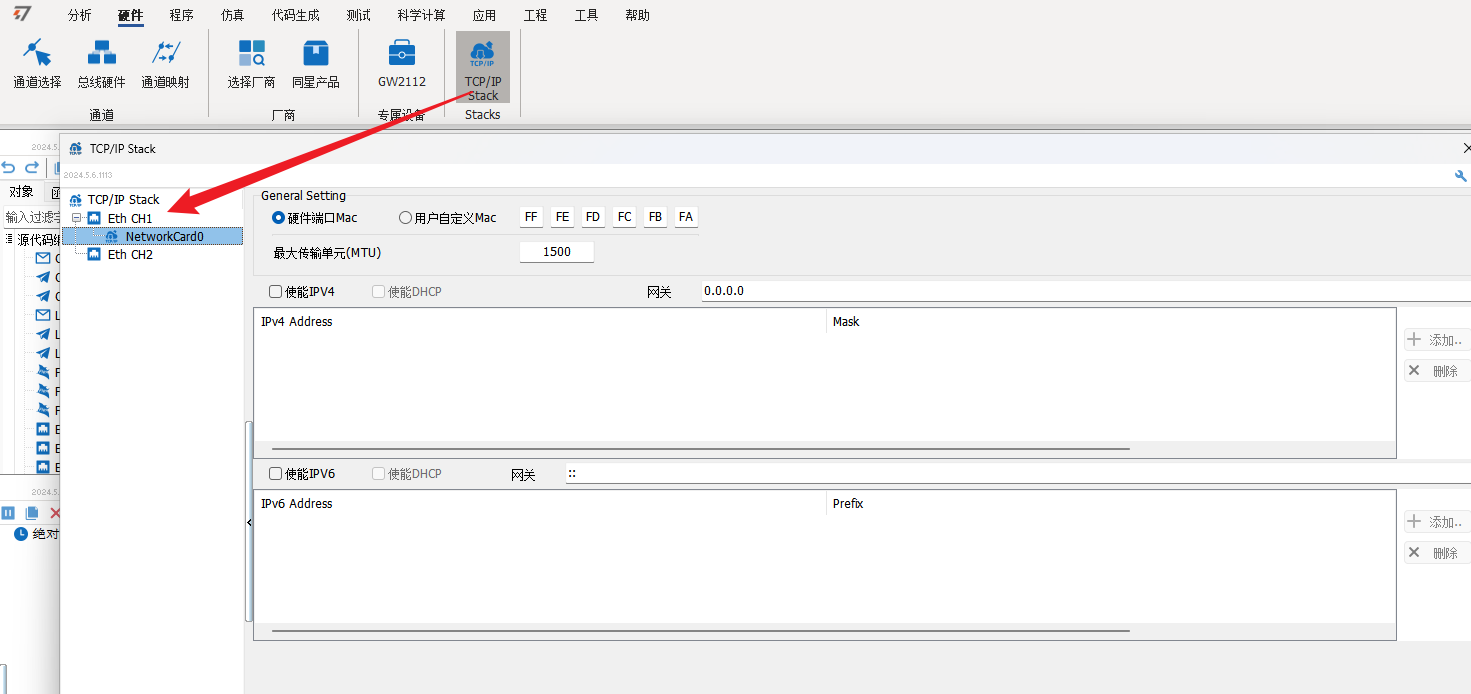Open the 分析 menu

79,15
